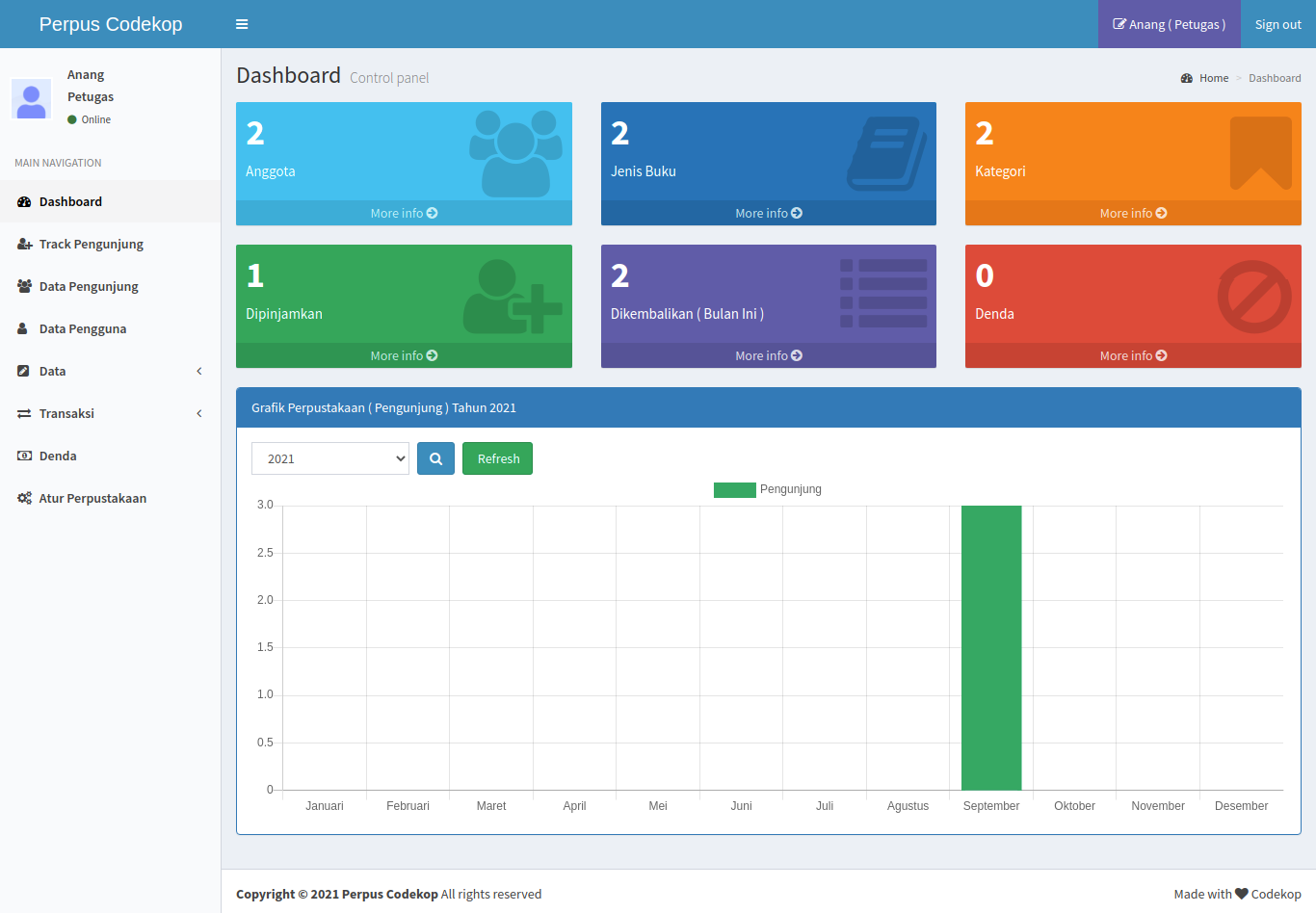Viewport: 1316px width, 913px height.
Task: Click Sign out in top bar
Action: coord(1277,24)
